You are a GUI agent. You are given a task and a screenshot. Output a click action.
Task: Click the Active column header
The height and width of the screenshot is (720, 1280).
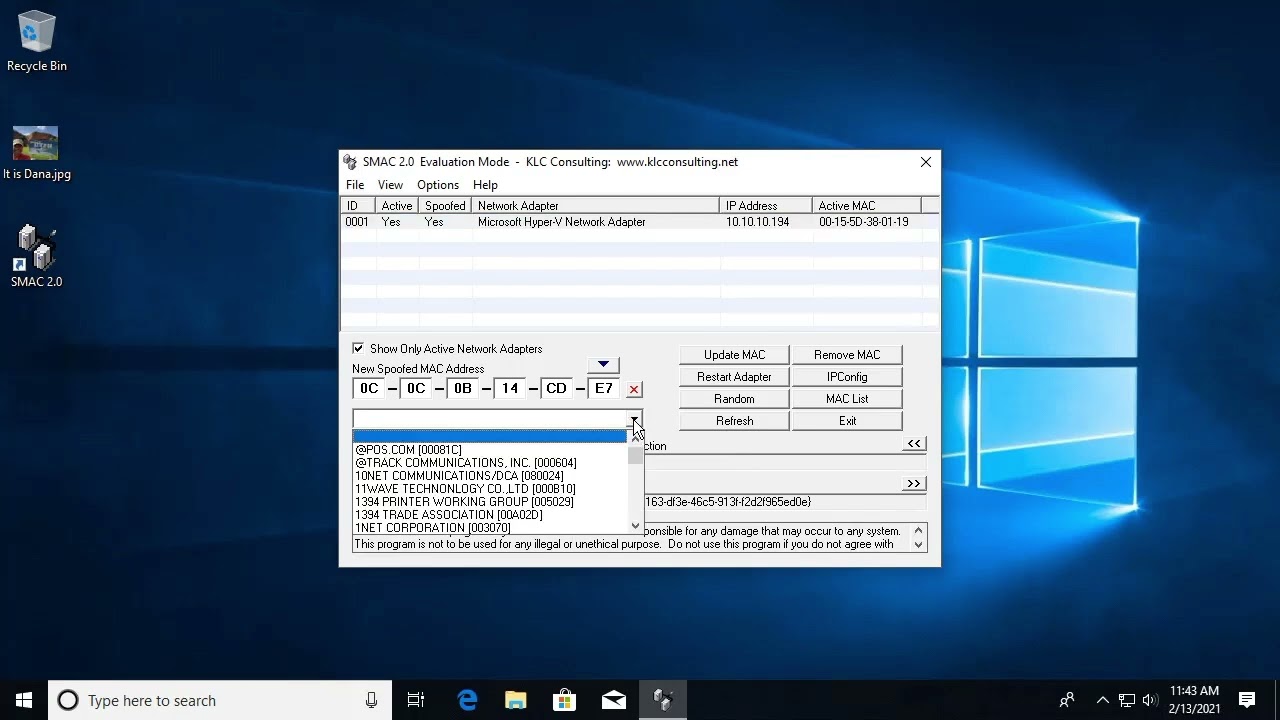tap(397, 206)
